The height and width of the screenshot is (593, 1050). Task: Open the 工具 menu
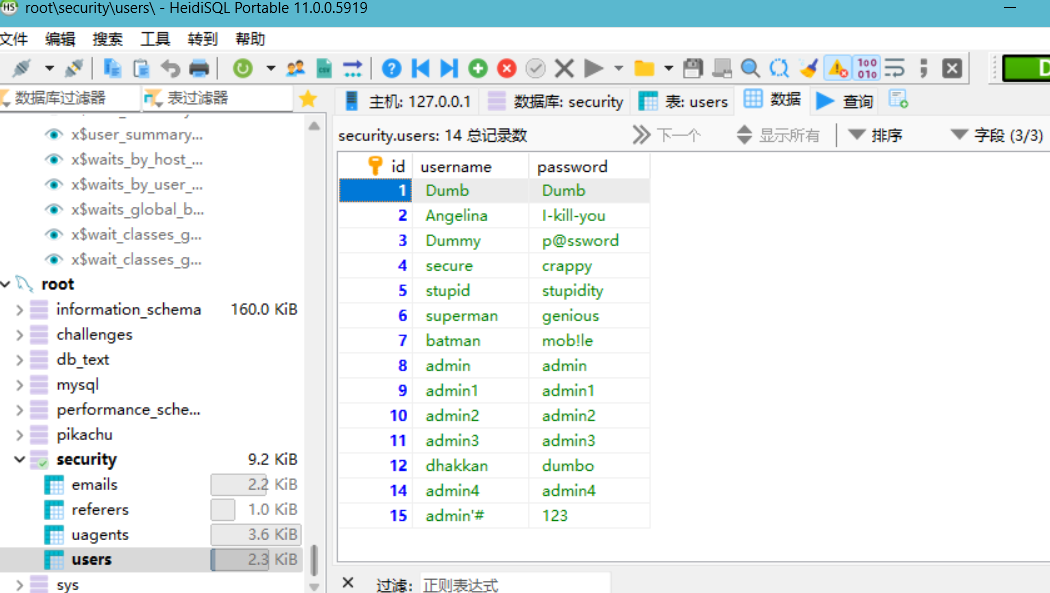click(155, 39)
